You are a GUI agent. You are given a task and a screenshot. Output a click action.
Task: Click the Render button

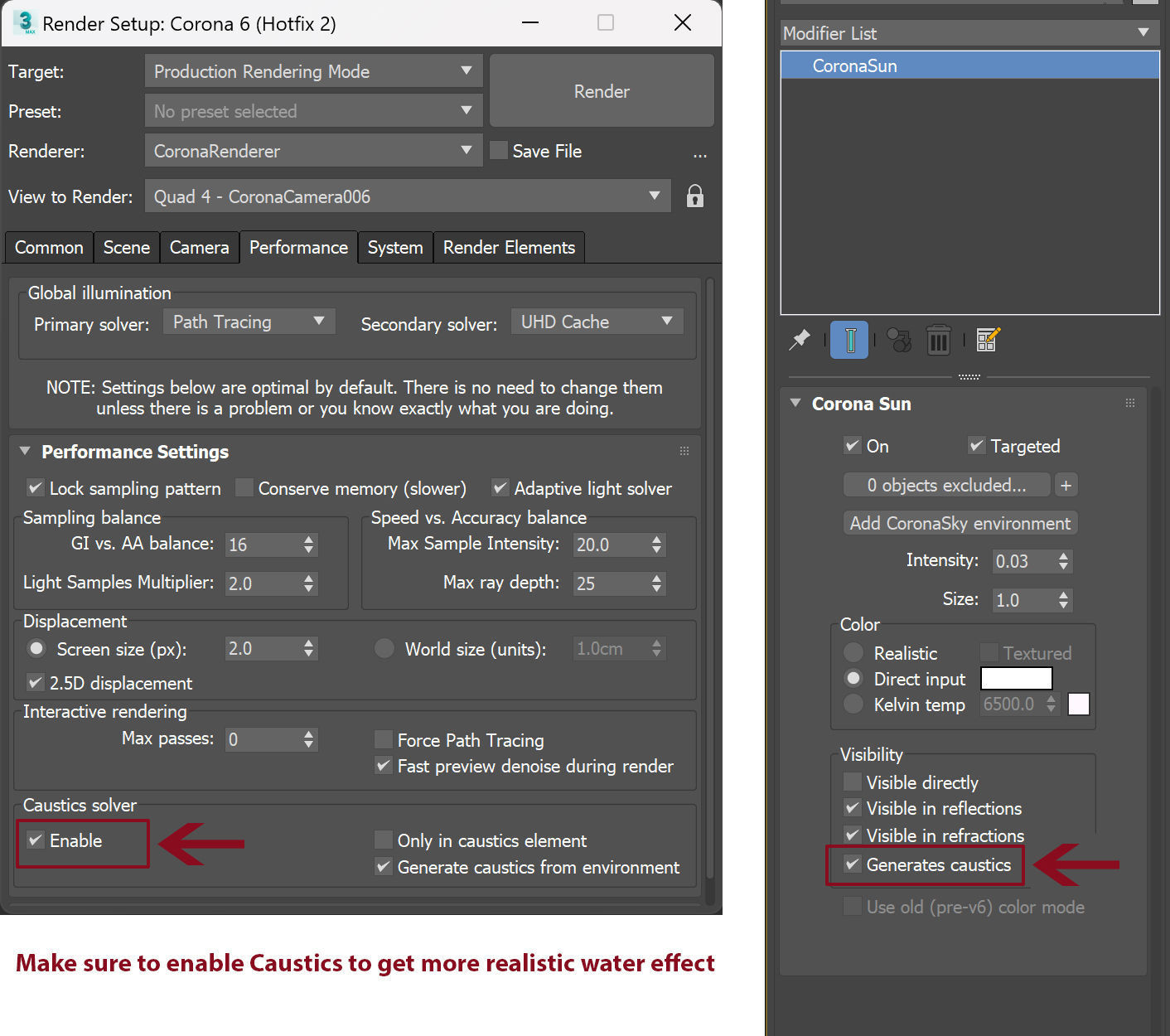pos(602,91)
